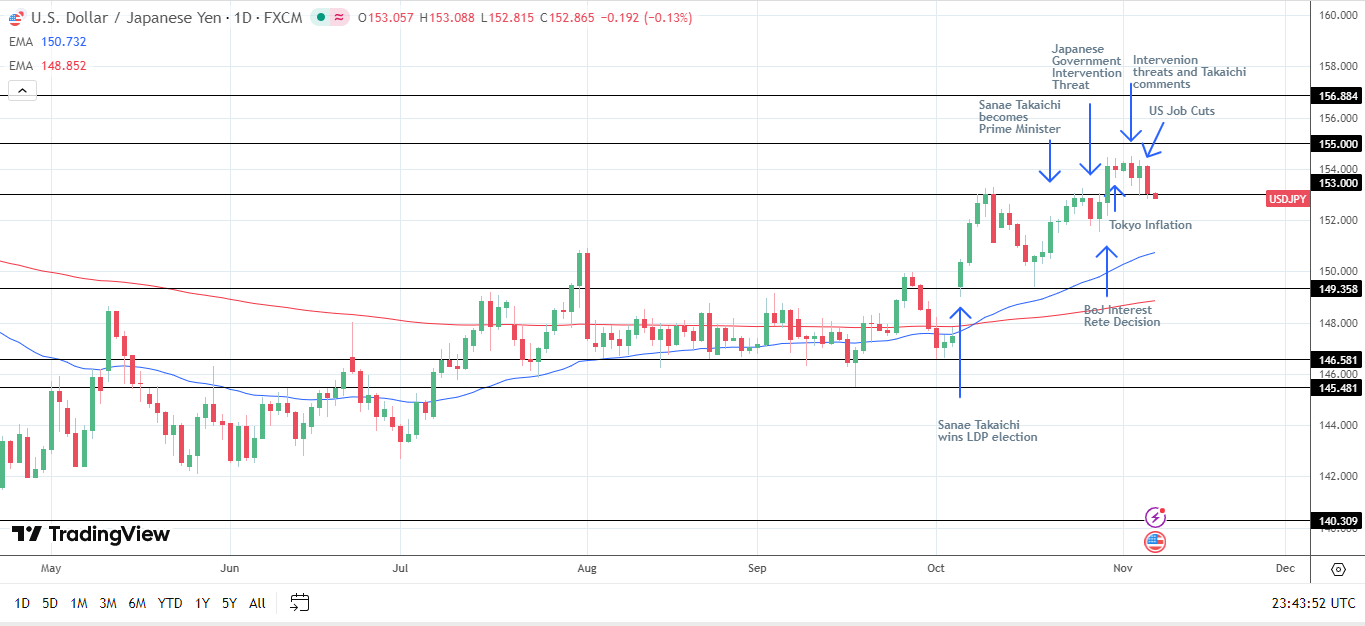Click the 6M range button
The width and height of the screenshot is (1365, 626).
click(x=137, y=603)
